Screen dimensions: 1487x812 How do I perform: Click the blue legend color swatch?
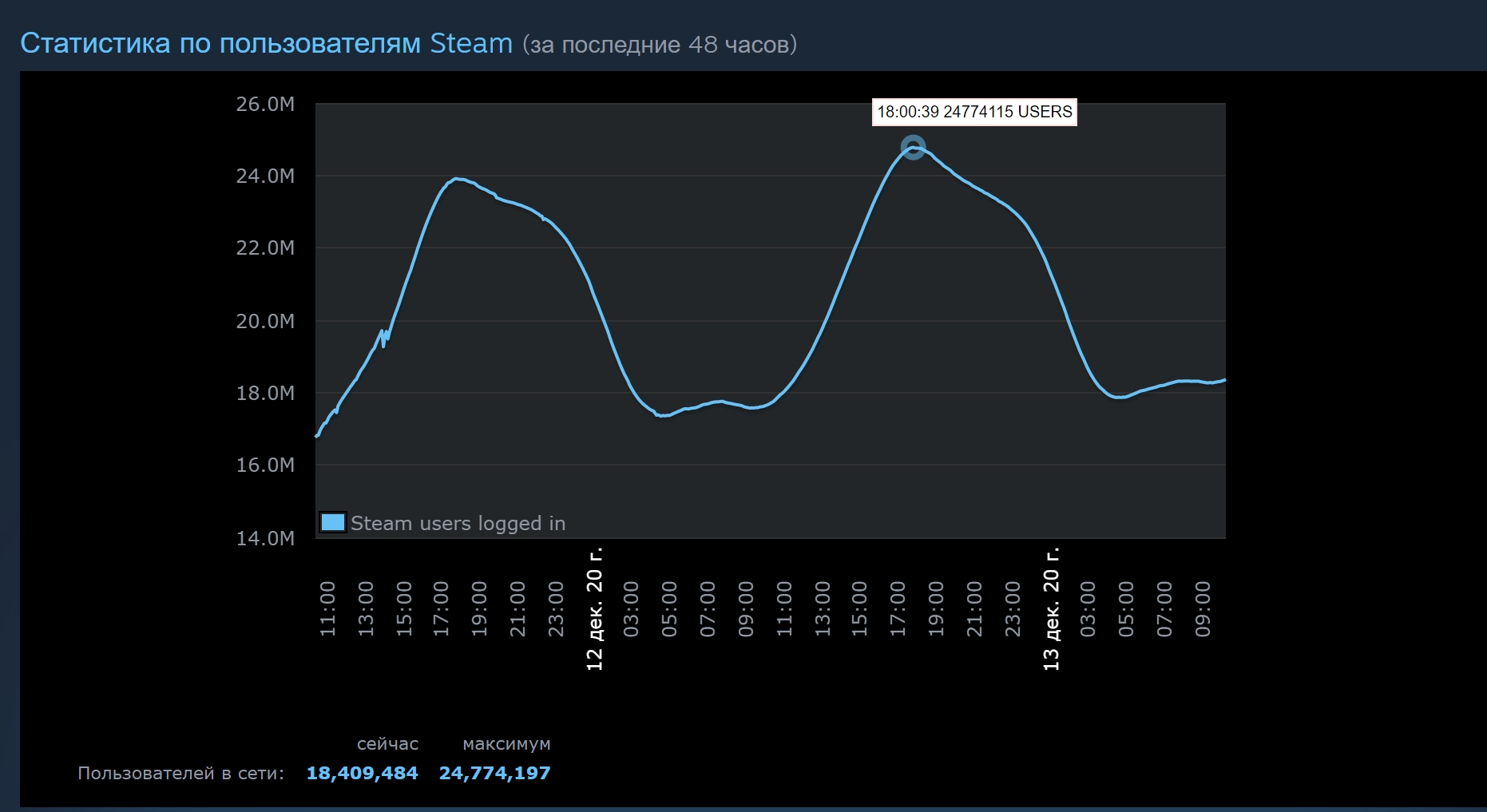(332, 523)
